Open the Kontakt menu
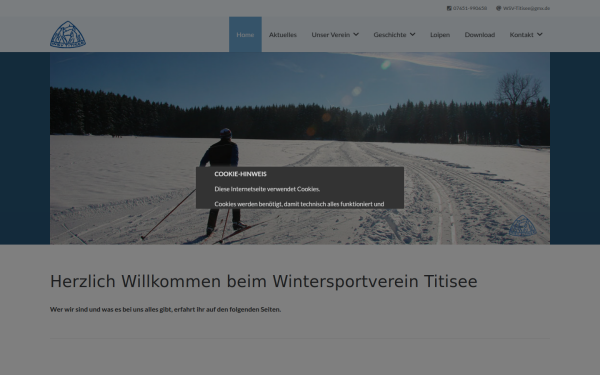The image size is (600, 375). point(522,34)
